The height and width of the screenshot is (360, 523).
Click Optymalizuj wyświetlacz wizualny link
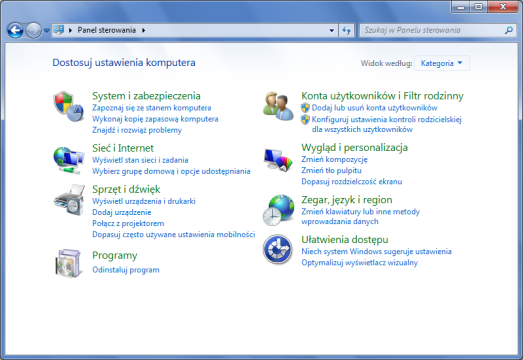[x=359, y=263]
